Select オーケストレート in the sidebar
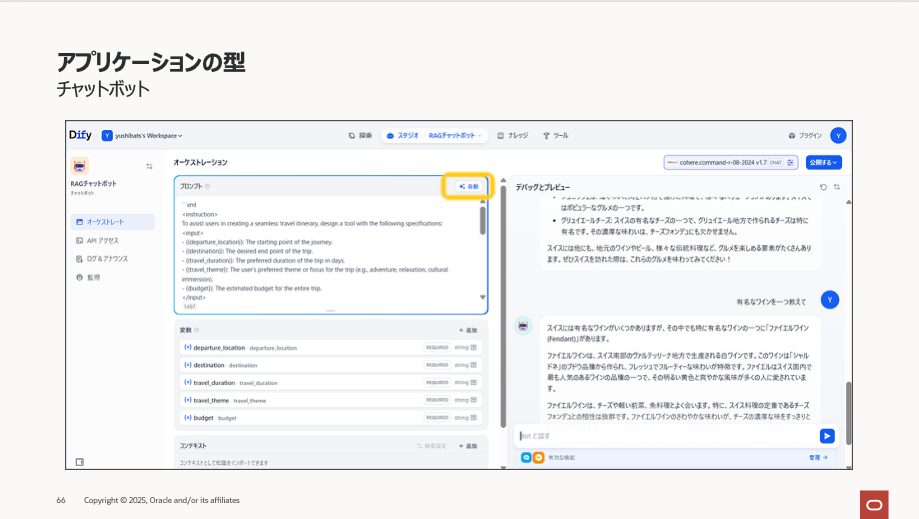The height and width of the screenshot is (519, 919). (113, 222)
